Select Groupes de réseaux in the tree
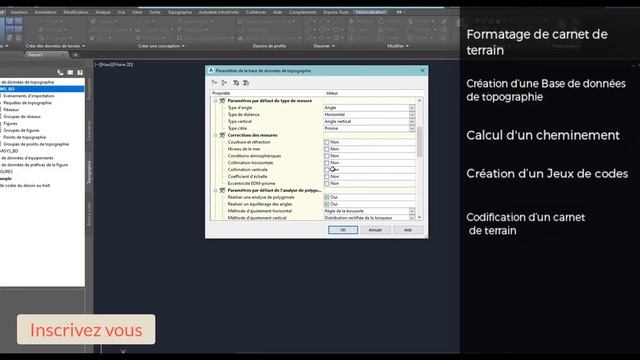The width and height of the screenshot is (640, 360). click(x=22, y=117)
